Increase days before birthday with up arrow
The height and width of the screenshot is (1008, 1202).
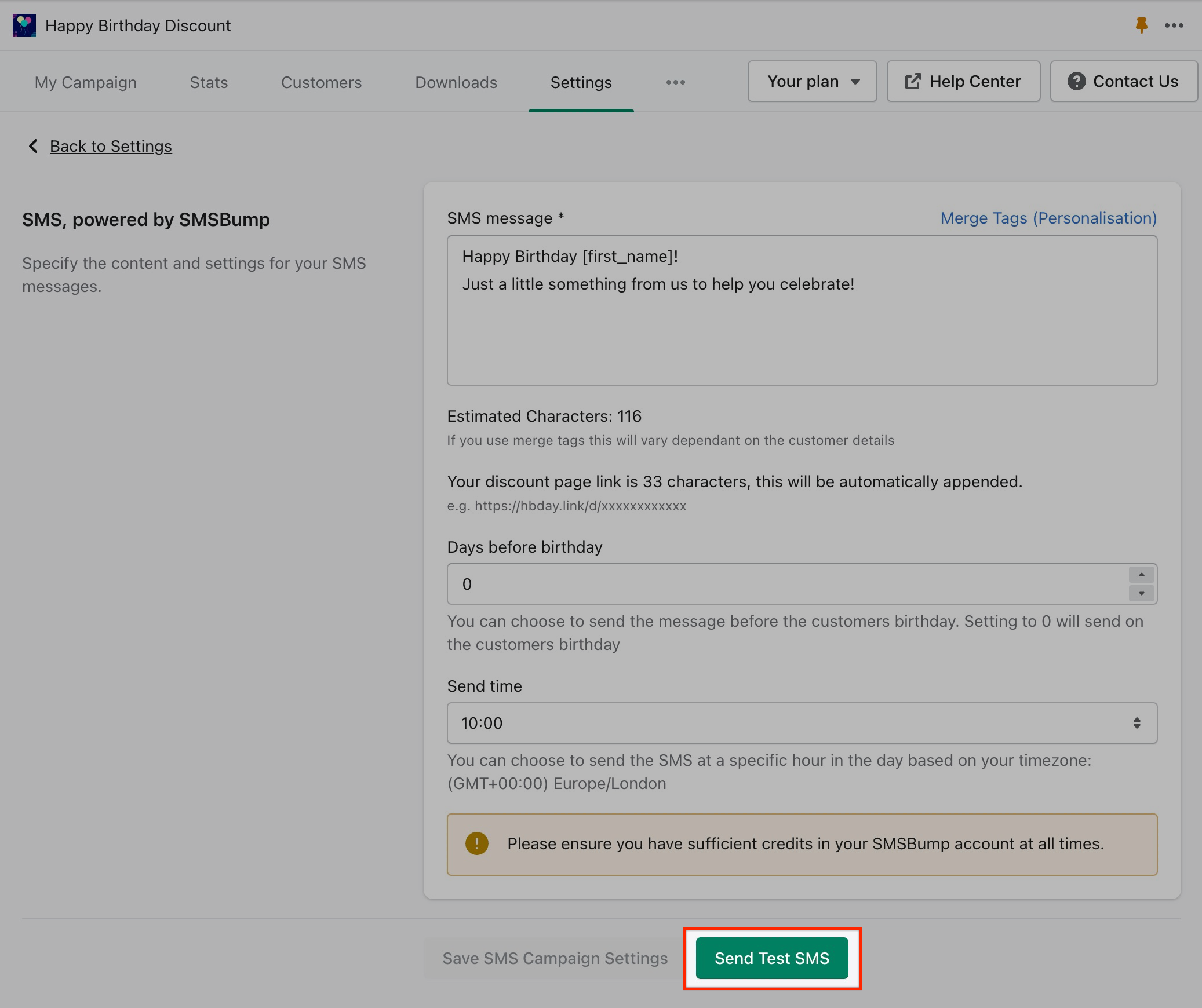tap(1141, 575)
